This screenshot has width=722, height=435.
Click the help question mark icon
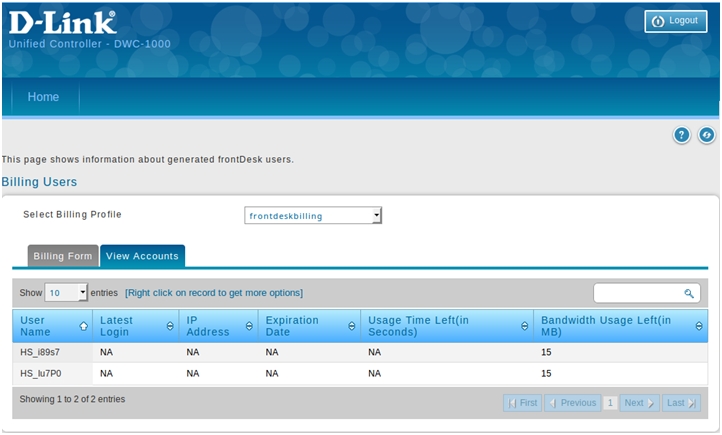point(681,135)
